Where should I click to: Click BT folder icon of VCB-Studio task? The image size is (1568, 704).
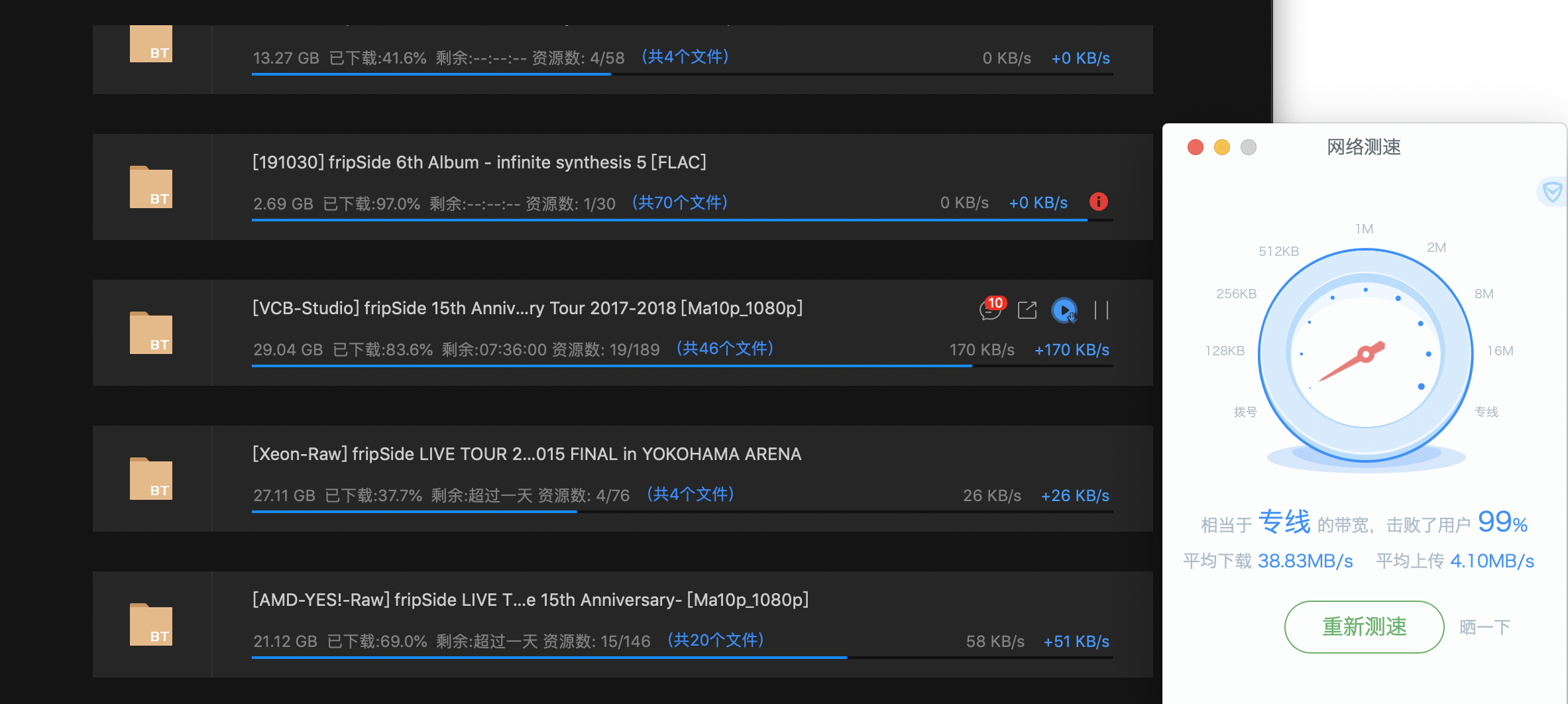click(151, 333)
